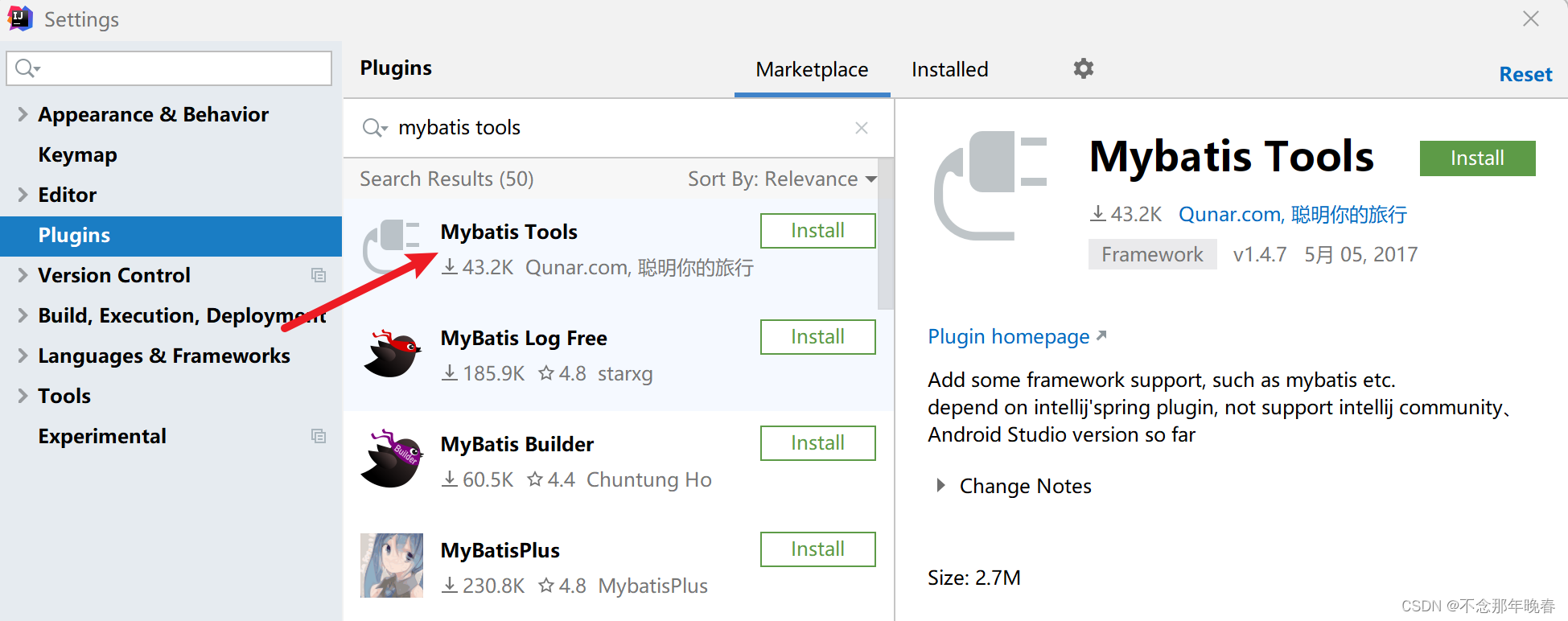Click the project-level icon beside Version Control

(x=319, y=275)
